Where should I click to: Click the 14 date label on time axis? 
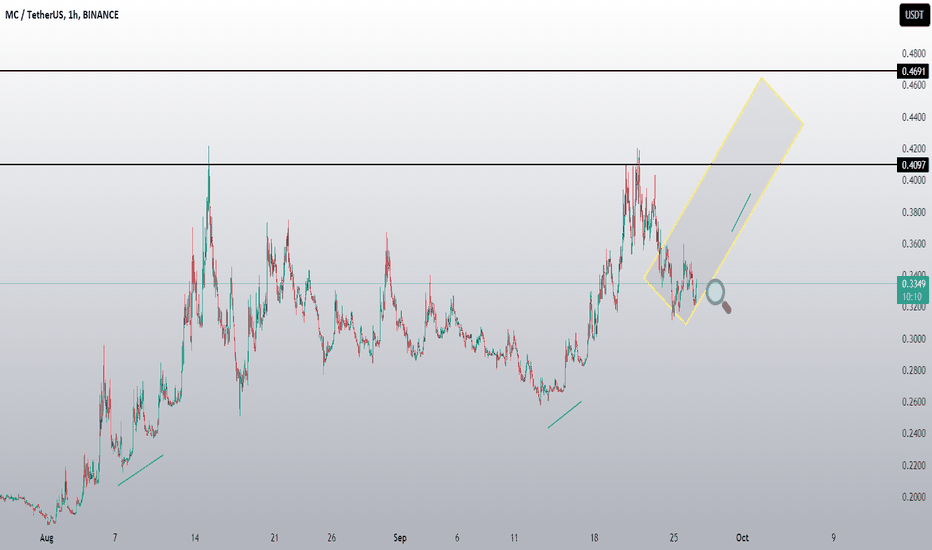click(x=195, y=538)
